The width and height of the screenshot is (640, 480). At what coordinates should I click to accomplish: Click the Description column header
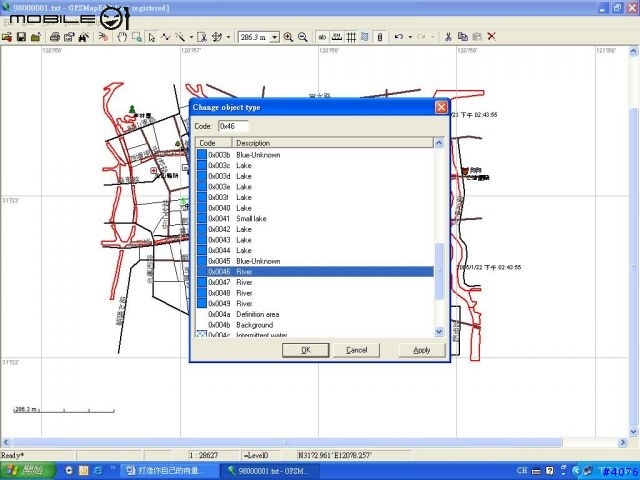pos(333,143)
